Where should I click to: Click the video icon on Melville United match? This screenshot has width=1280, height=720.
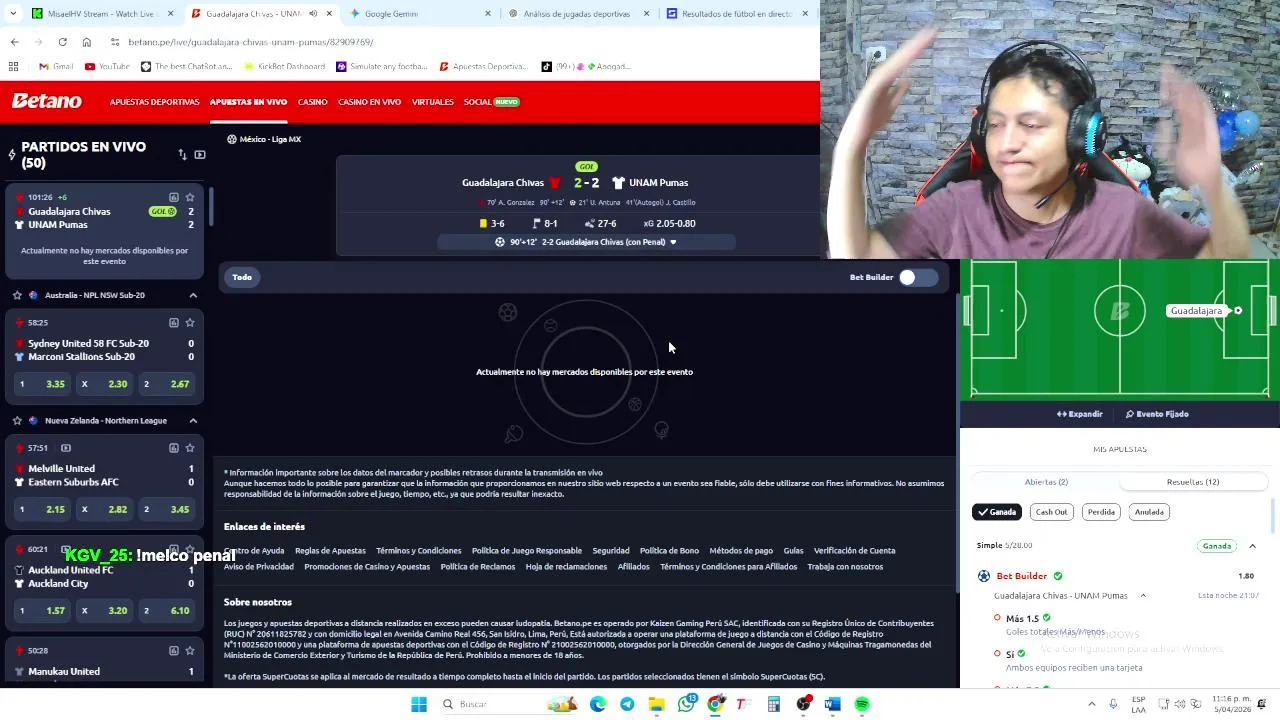coord(65,448)
